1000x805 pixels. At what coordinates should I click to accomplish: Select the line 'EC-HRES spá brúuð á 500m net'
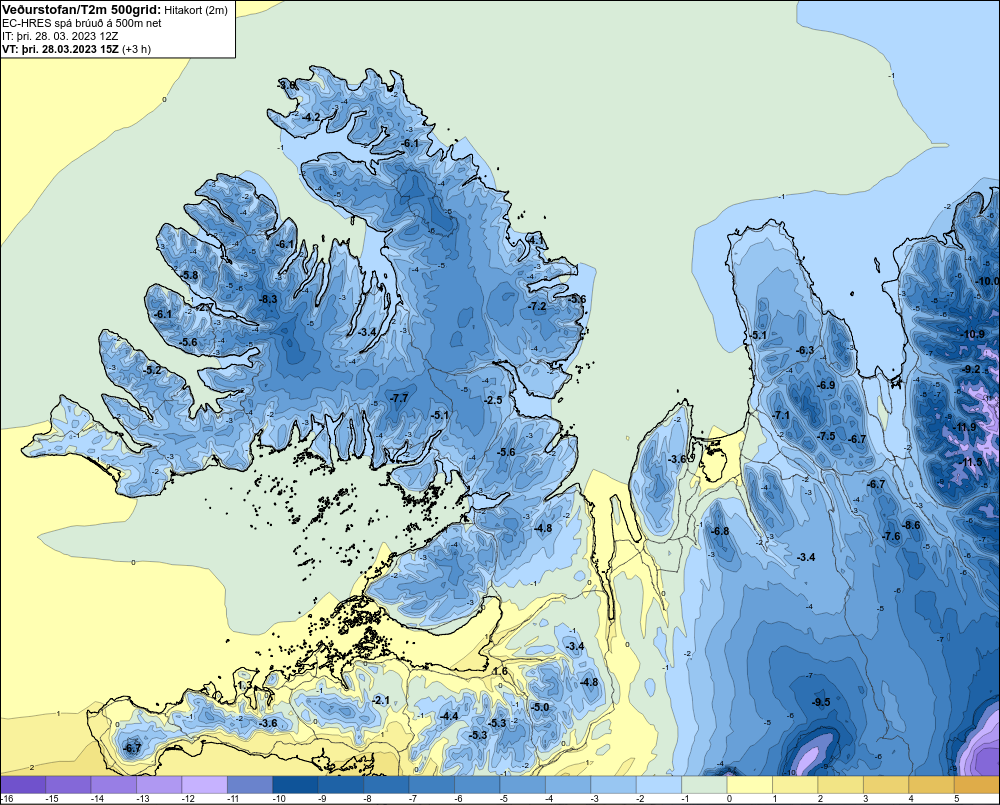[x=82, y=23]
